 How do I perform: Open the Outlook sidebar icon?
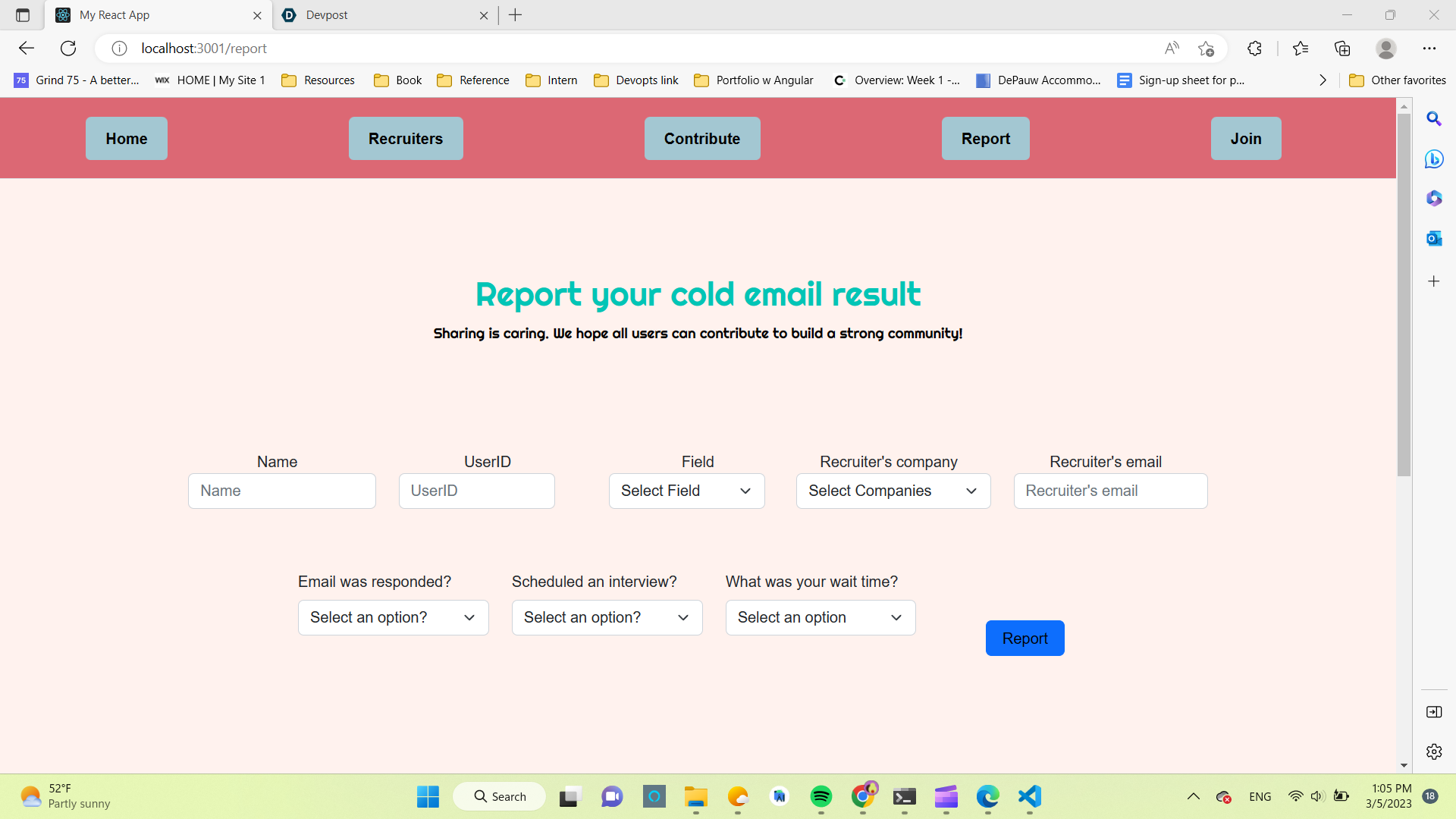1433,239
